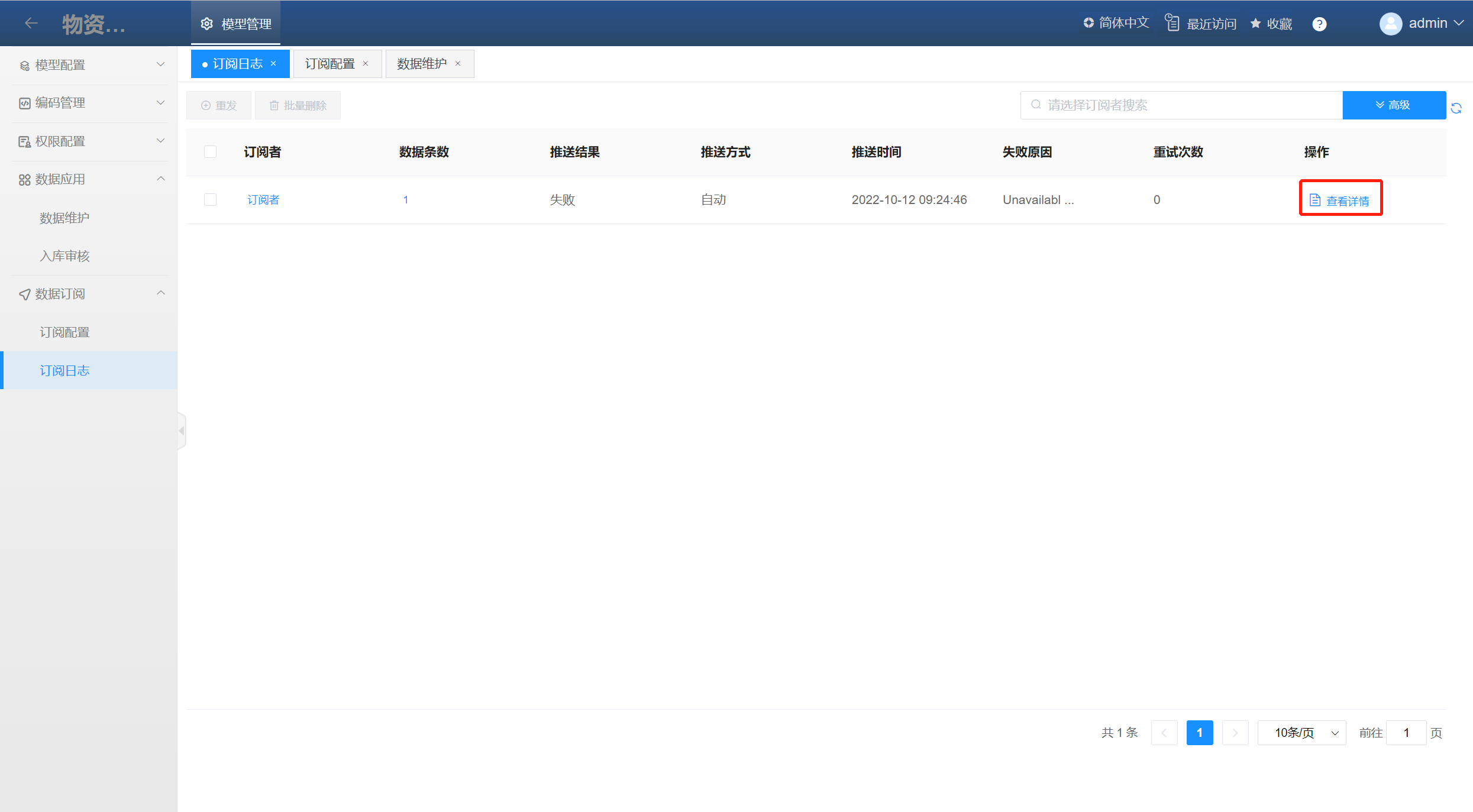1473x812 pixels.
Task: Switch to the 订阅配置 tab
Action: (x=330, y=63)
